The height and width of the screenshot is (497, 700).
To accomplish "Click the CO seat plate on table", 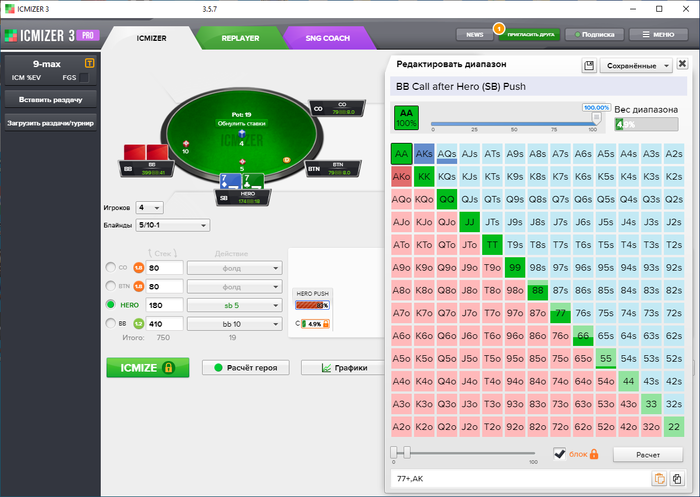I will coord(338,108).
